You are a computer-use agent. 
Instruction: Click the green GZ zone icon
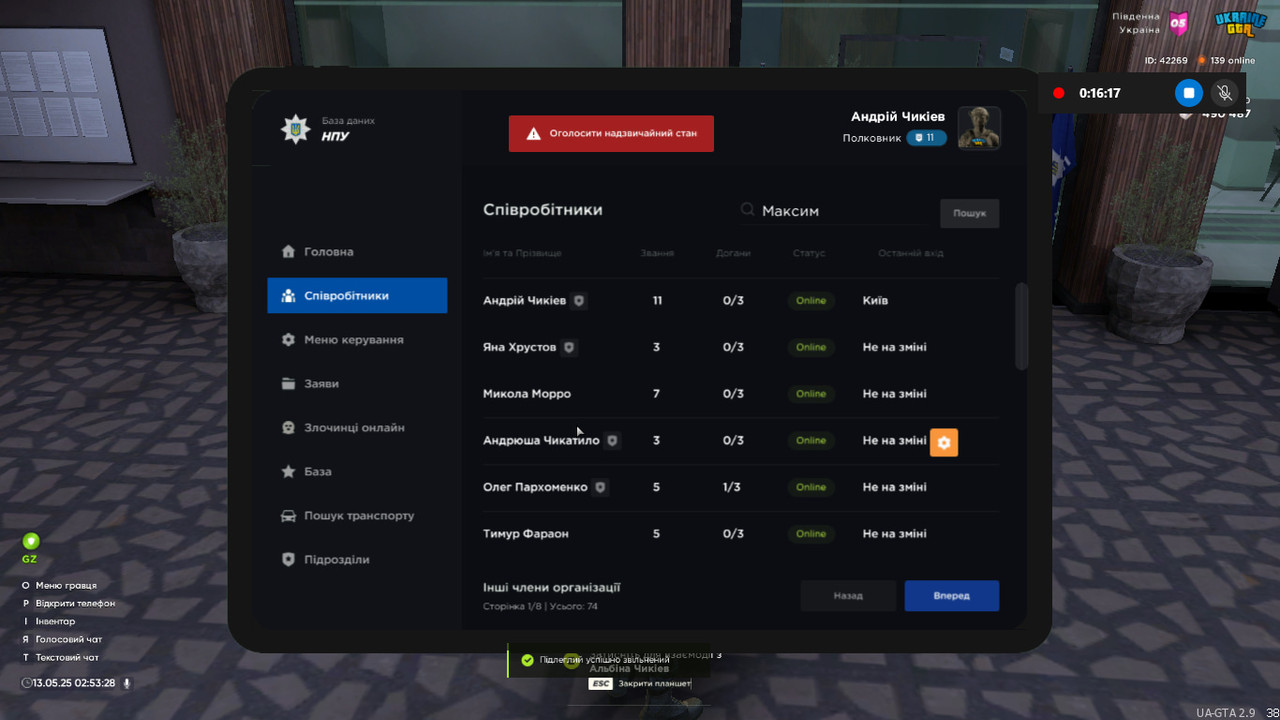[x=30, y=541]
